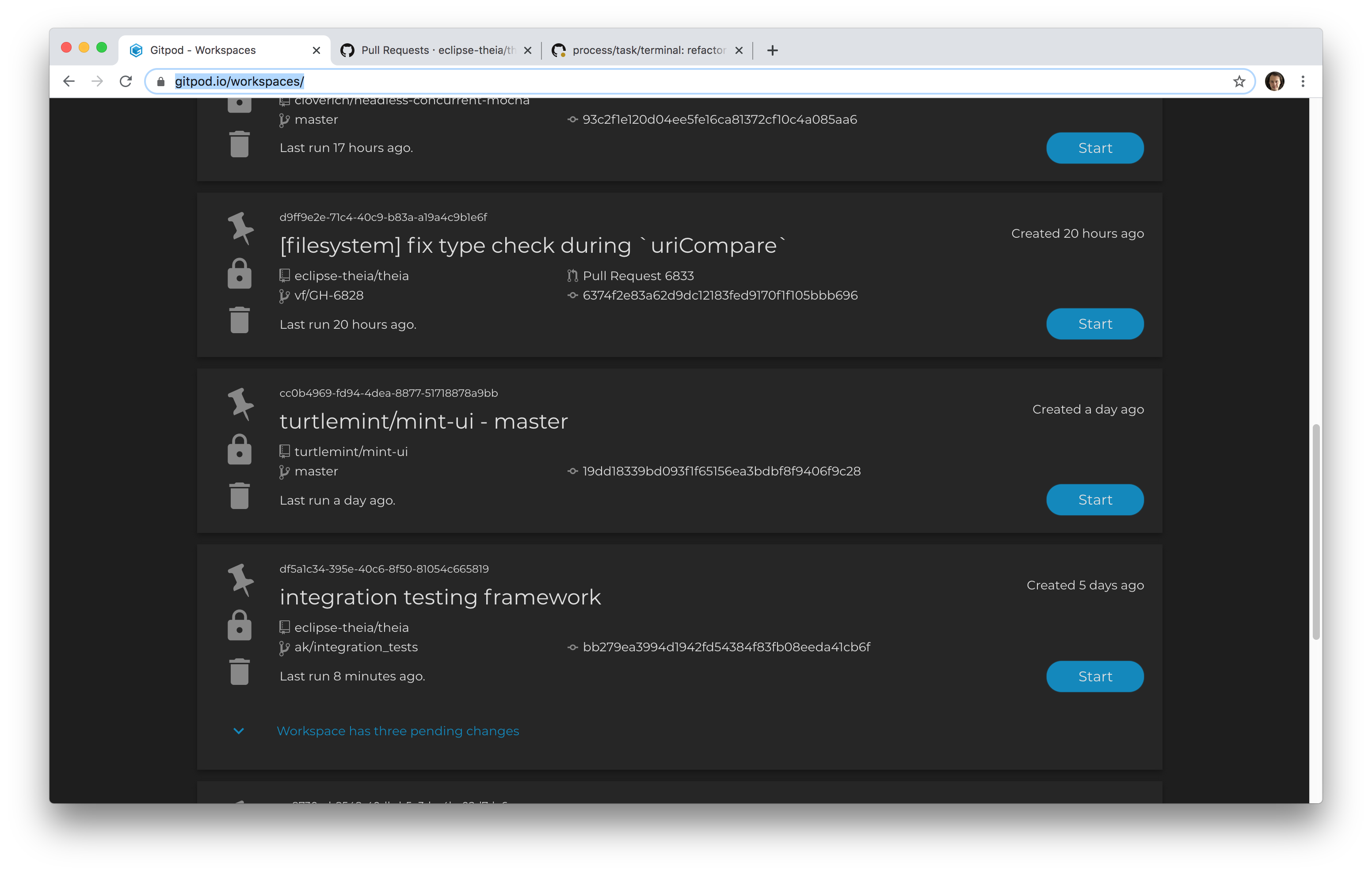Viewport: 1372px width, 874px height.
Task: Pin the uriCompare workspace
Action: 240,230
